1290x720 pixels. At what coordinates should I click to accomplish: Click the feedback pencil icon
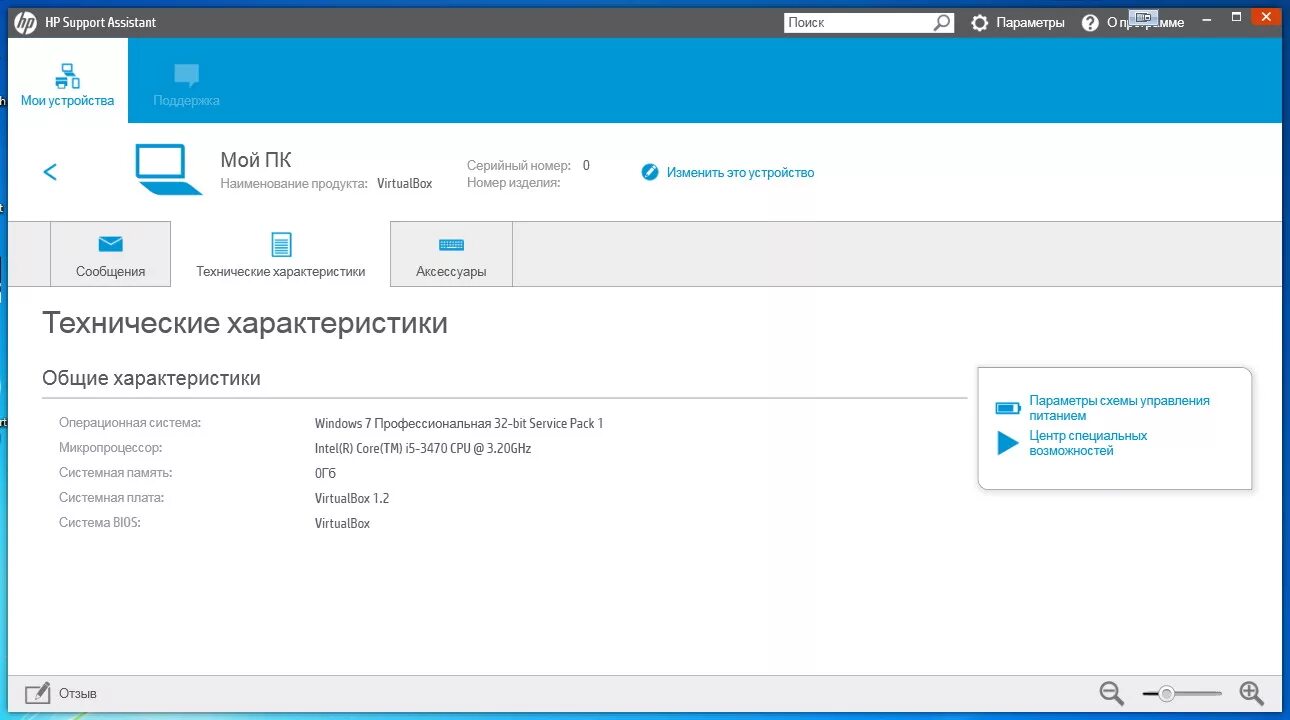click(38, 693)
